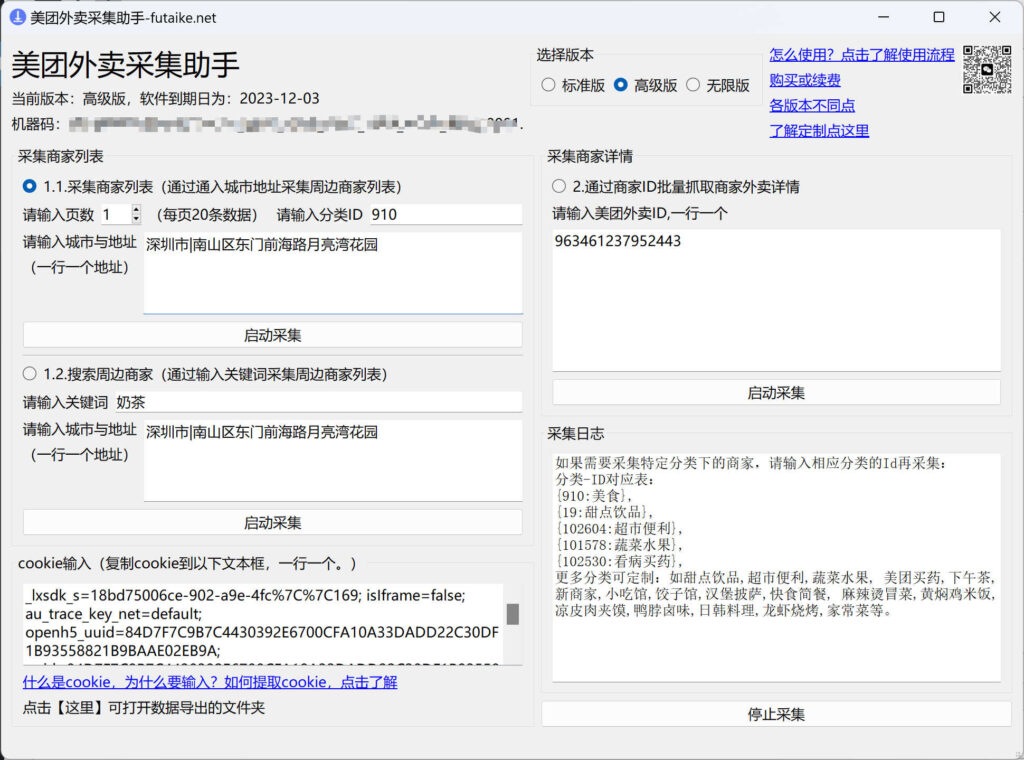The height and width of the screenshot is (760, 1024).
Task: Click the address box in section 1.2
Action: coord(332,460)
